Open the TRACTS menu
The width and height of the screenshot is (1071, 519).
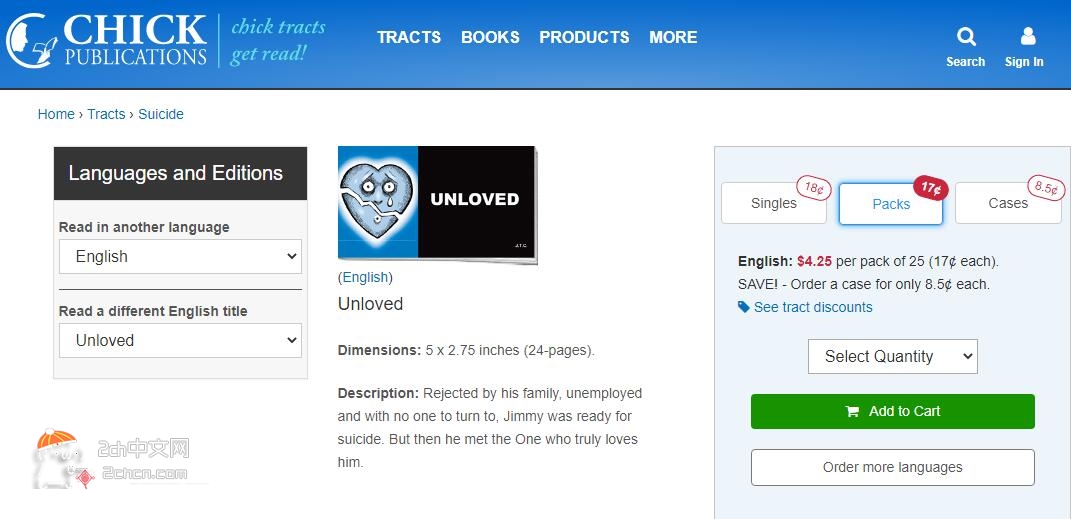click(409, 37)
